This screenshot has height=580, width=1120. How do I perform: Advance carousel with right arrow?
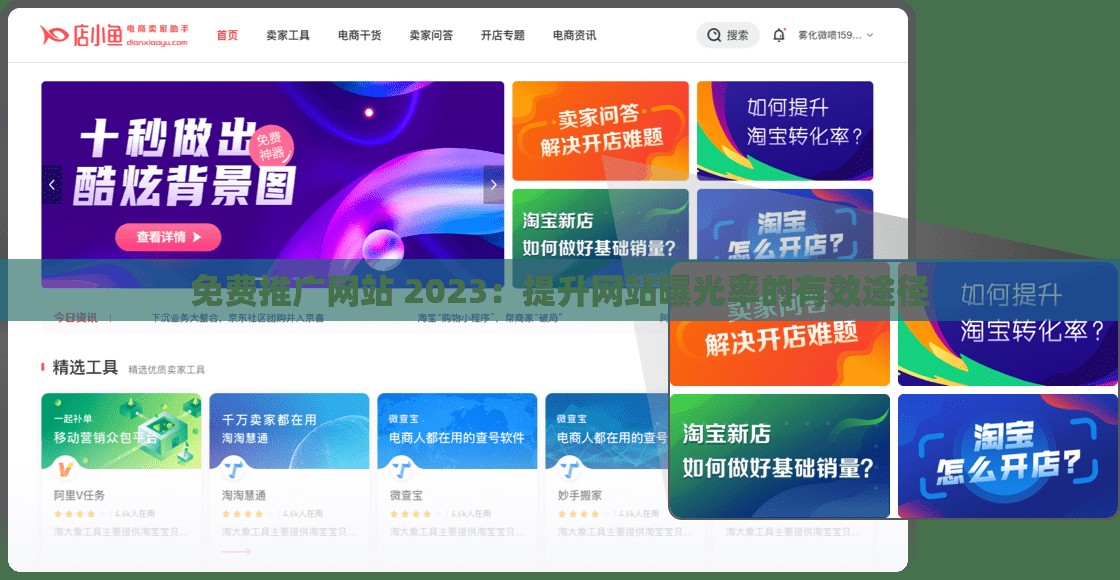(x=493, y=185)
